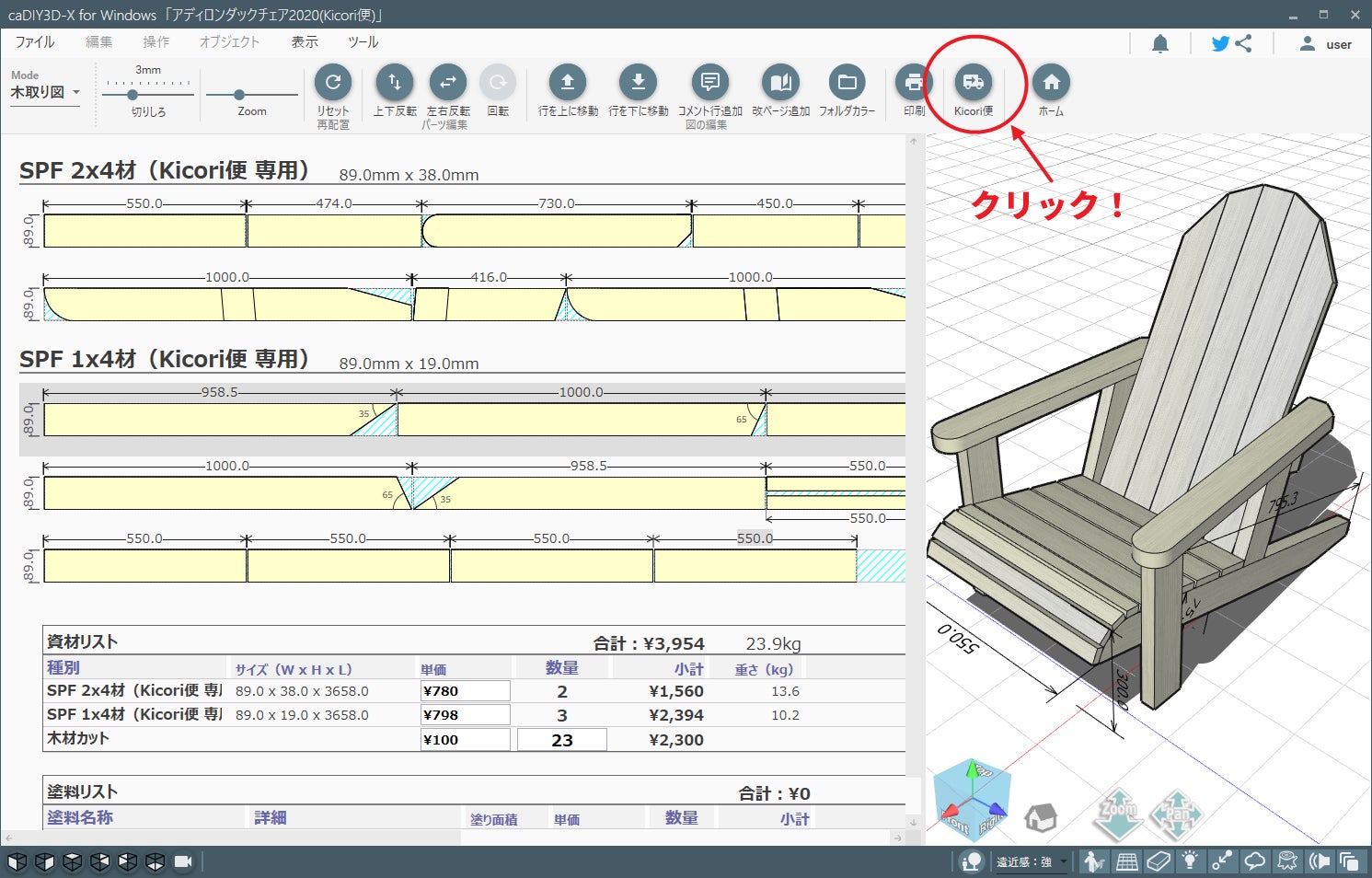Image resolution: width=1372 pixels, height=878 pixels.
Task: Adjust the 切りしろ kerf slider handle
Action: [x=133, y=95]
